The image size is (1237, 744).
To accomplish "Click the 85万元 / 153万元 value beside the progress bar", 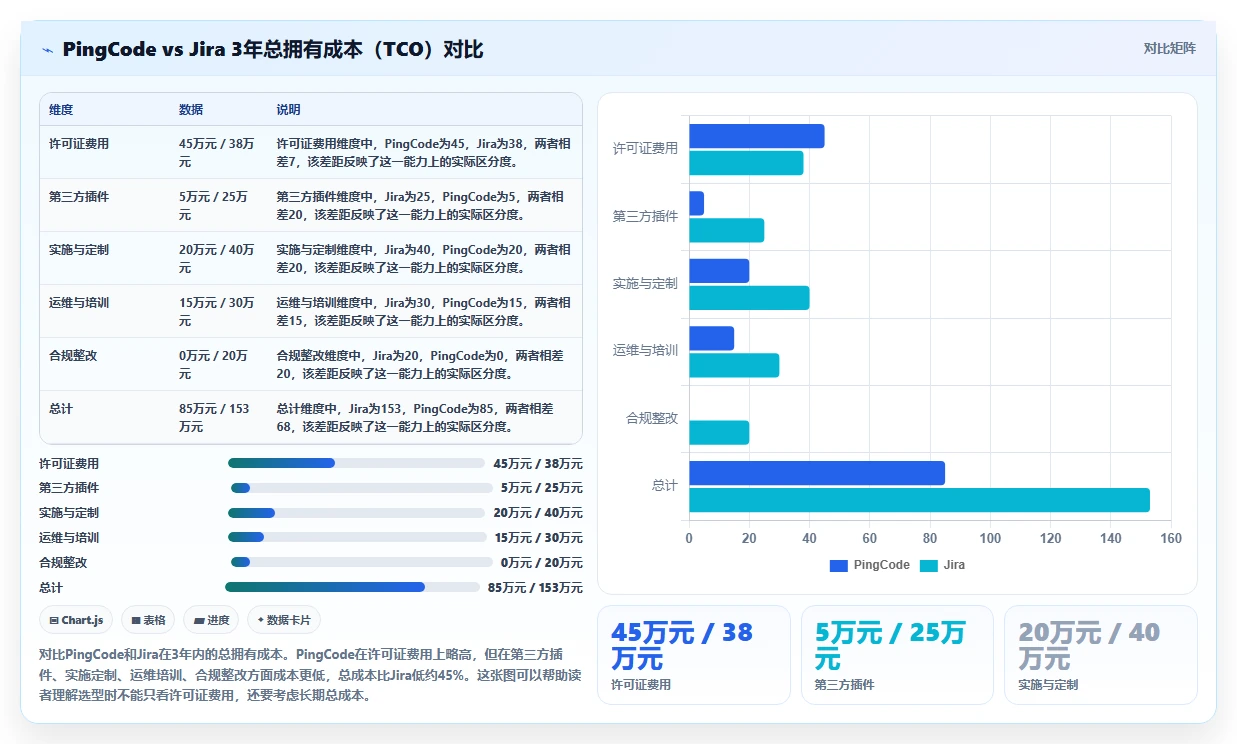I will 535,588.
